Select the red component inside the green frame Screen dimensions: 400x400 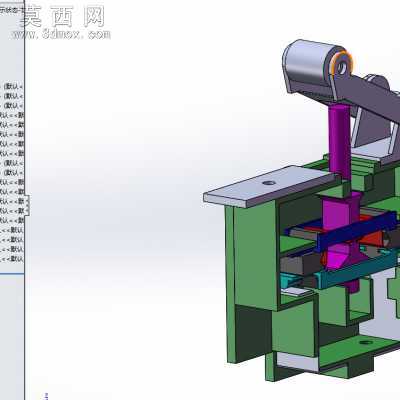point(373,238)
